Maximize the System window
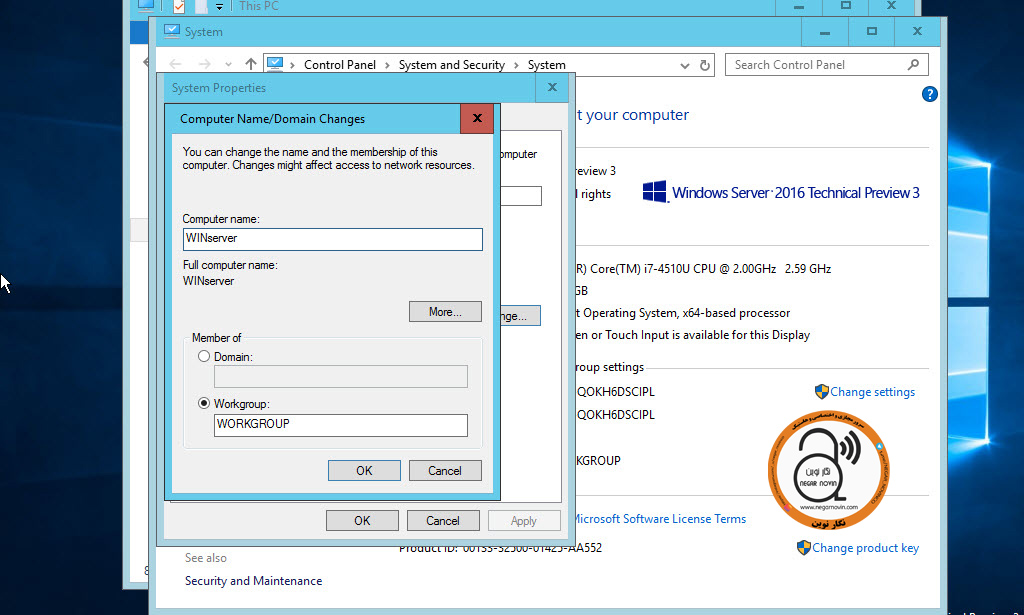Viewport: 1024px width, 615px height. coord(871,31)
